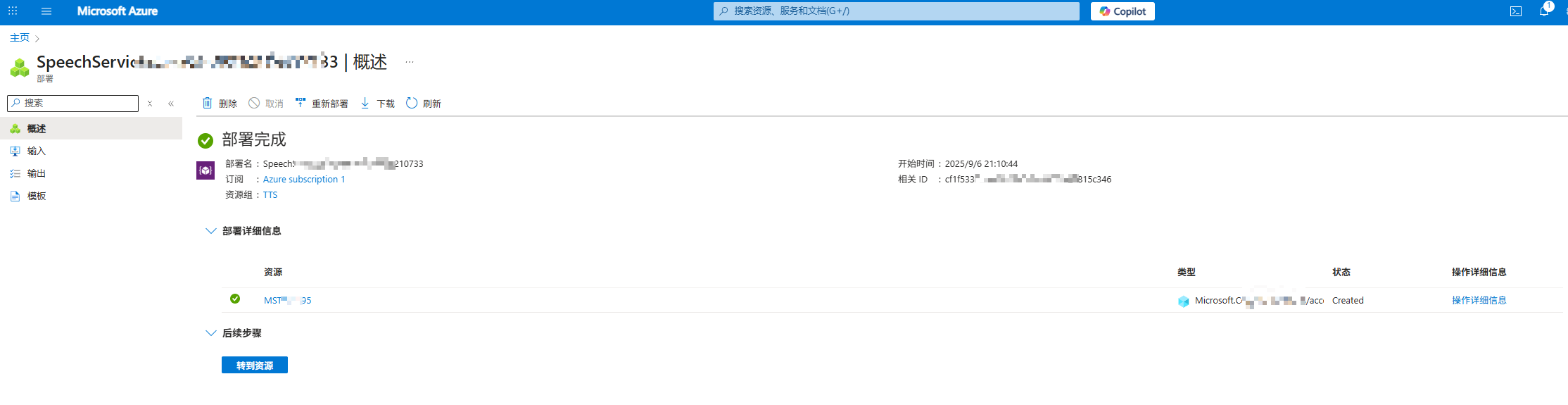The height and width of the screenshot is (405, 1568).
Task: Click the purple deployment icon beside 部署名
Action: click(206, 170)
